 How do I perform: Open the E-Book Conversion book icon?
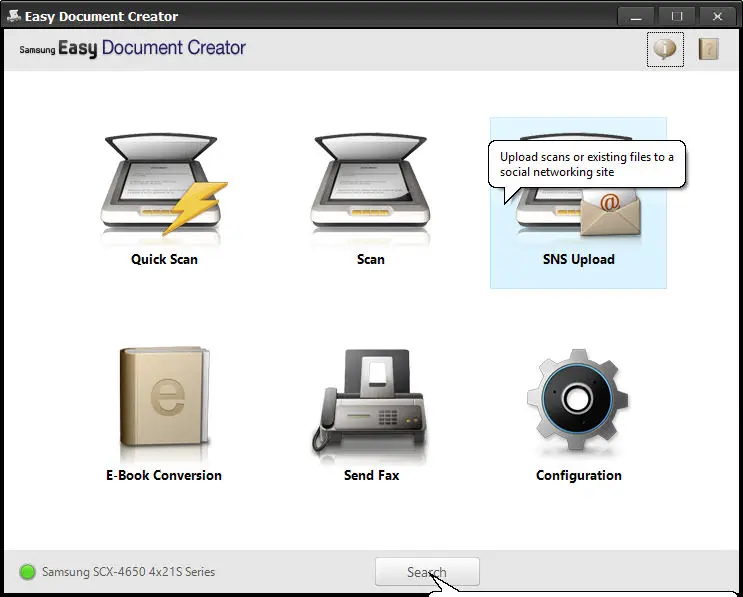164,397
